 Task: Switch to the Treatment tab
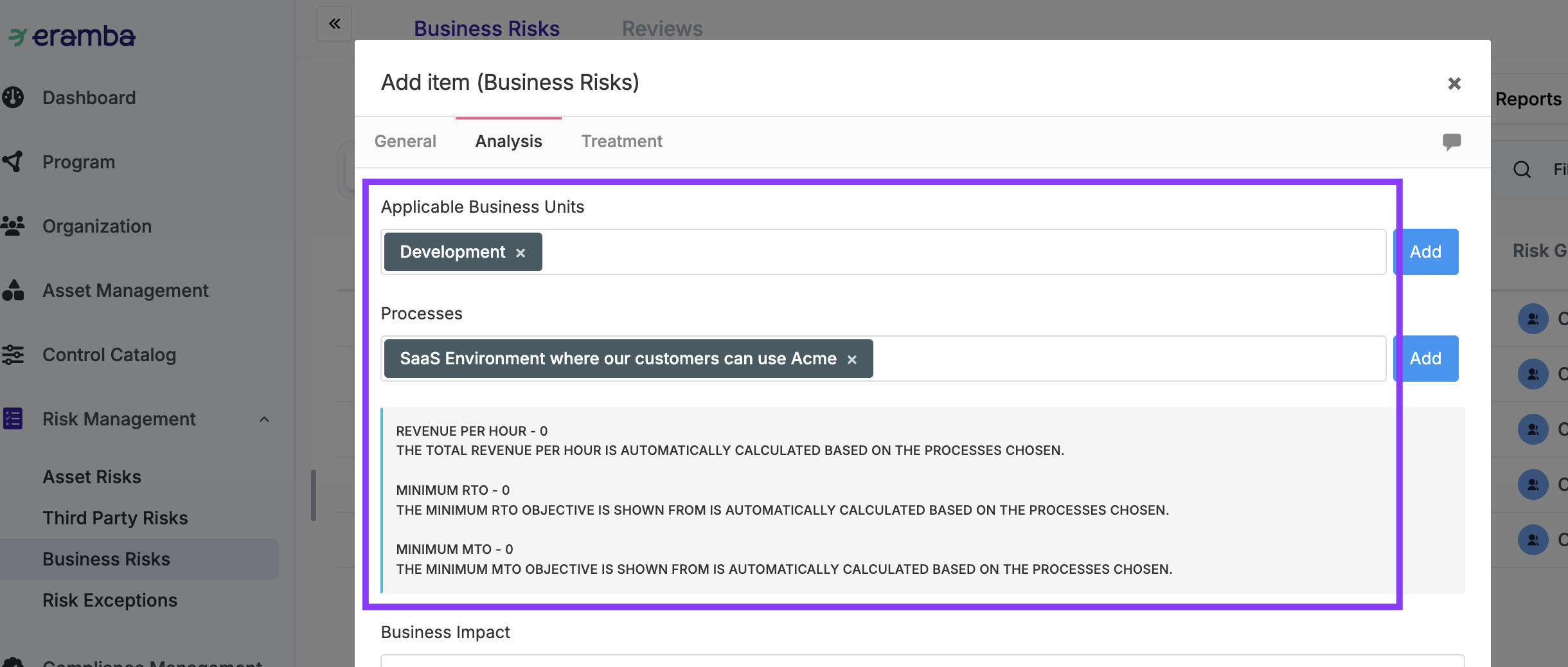[x=621, y=141]
